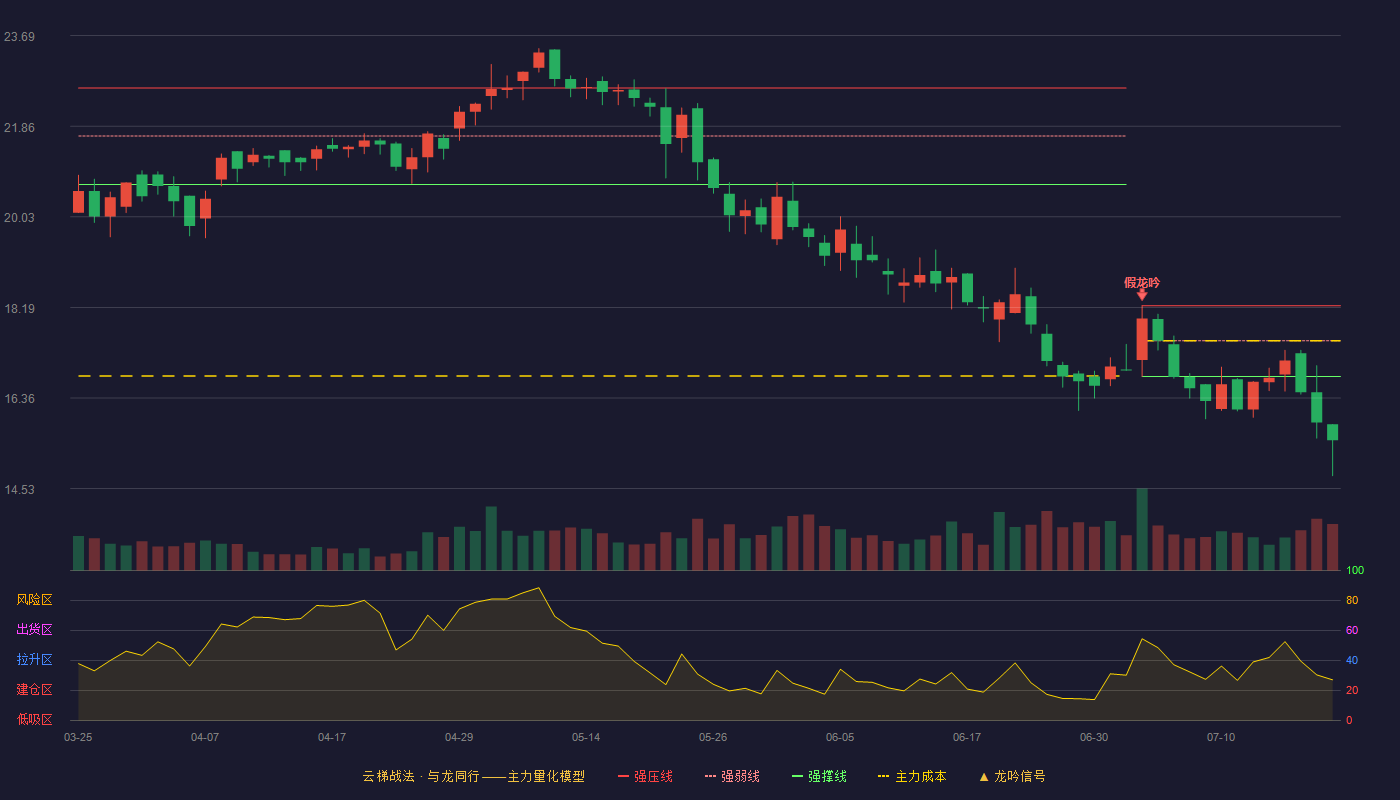This screenshot has height=800, width=1400.
Task: Click the 60 indicator scale label
Action: (x=1352, y=630)
